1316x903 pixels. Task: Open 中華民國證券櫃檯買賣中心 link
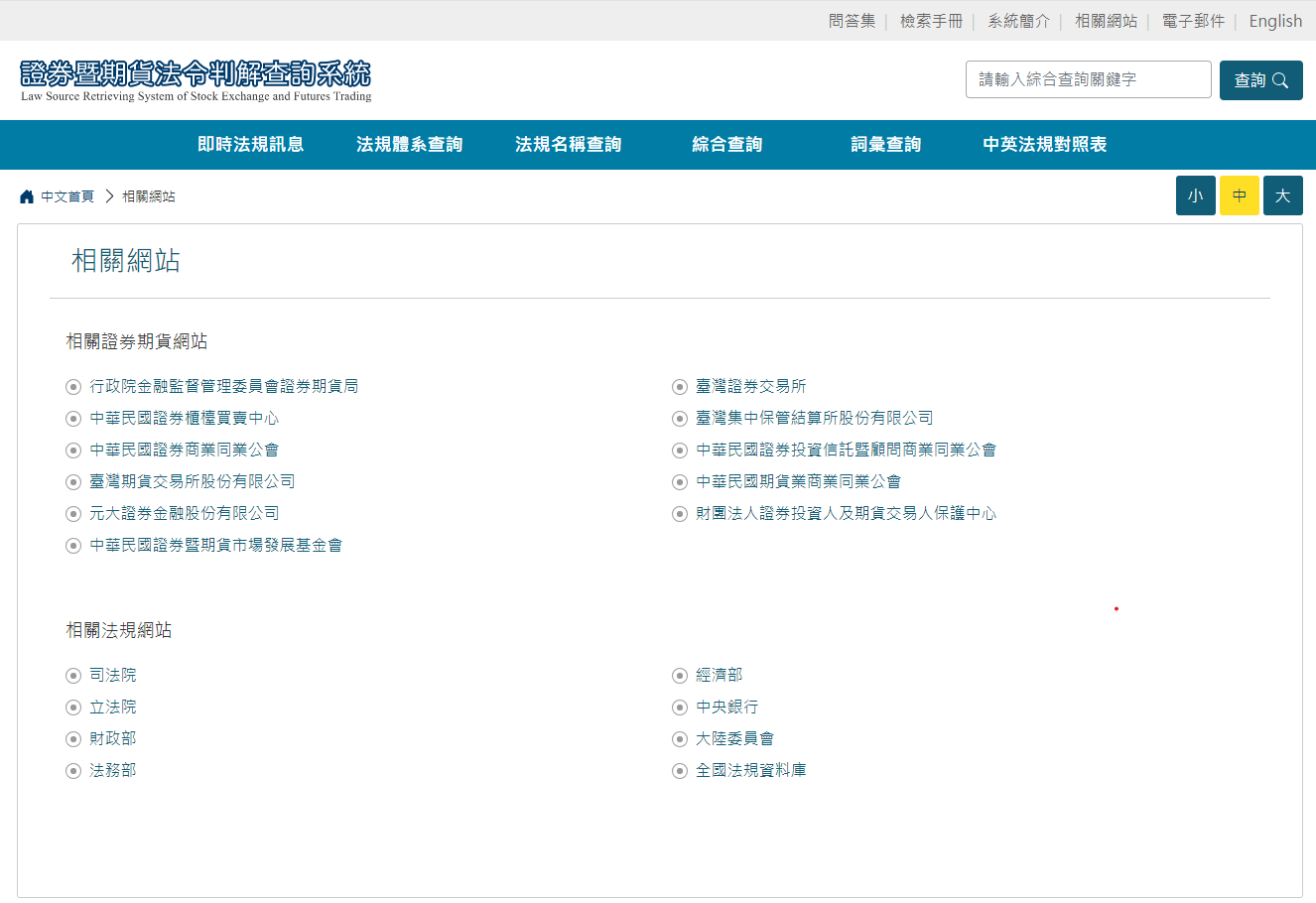[185, 418]
